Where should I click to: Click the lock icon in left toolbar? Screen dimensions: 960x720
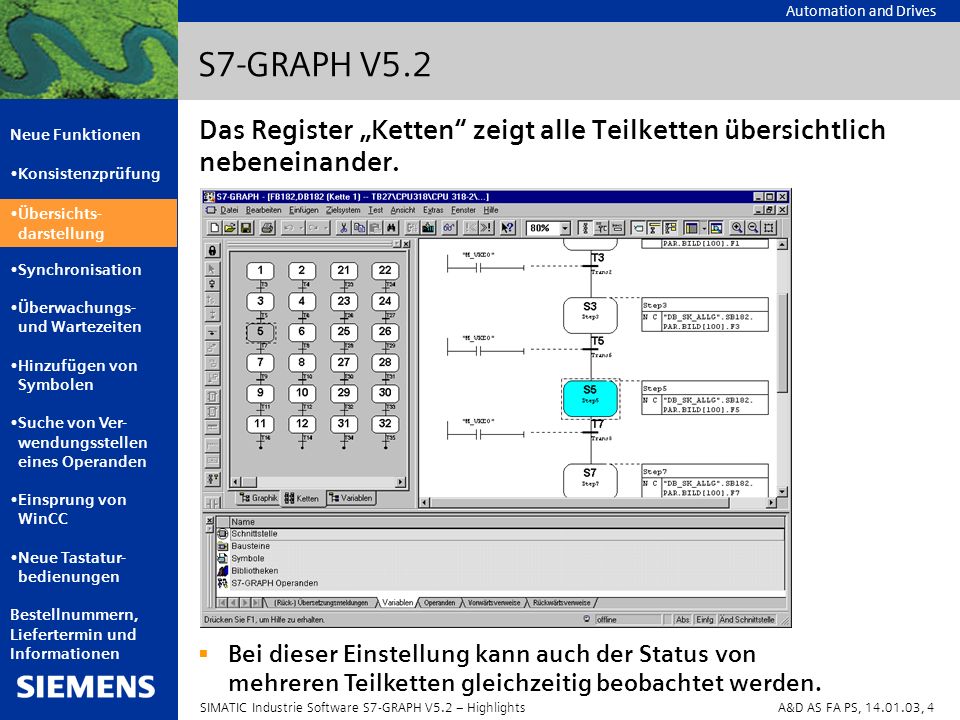(x=212, y=250)
